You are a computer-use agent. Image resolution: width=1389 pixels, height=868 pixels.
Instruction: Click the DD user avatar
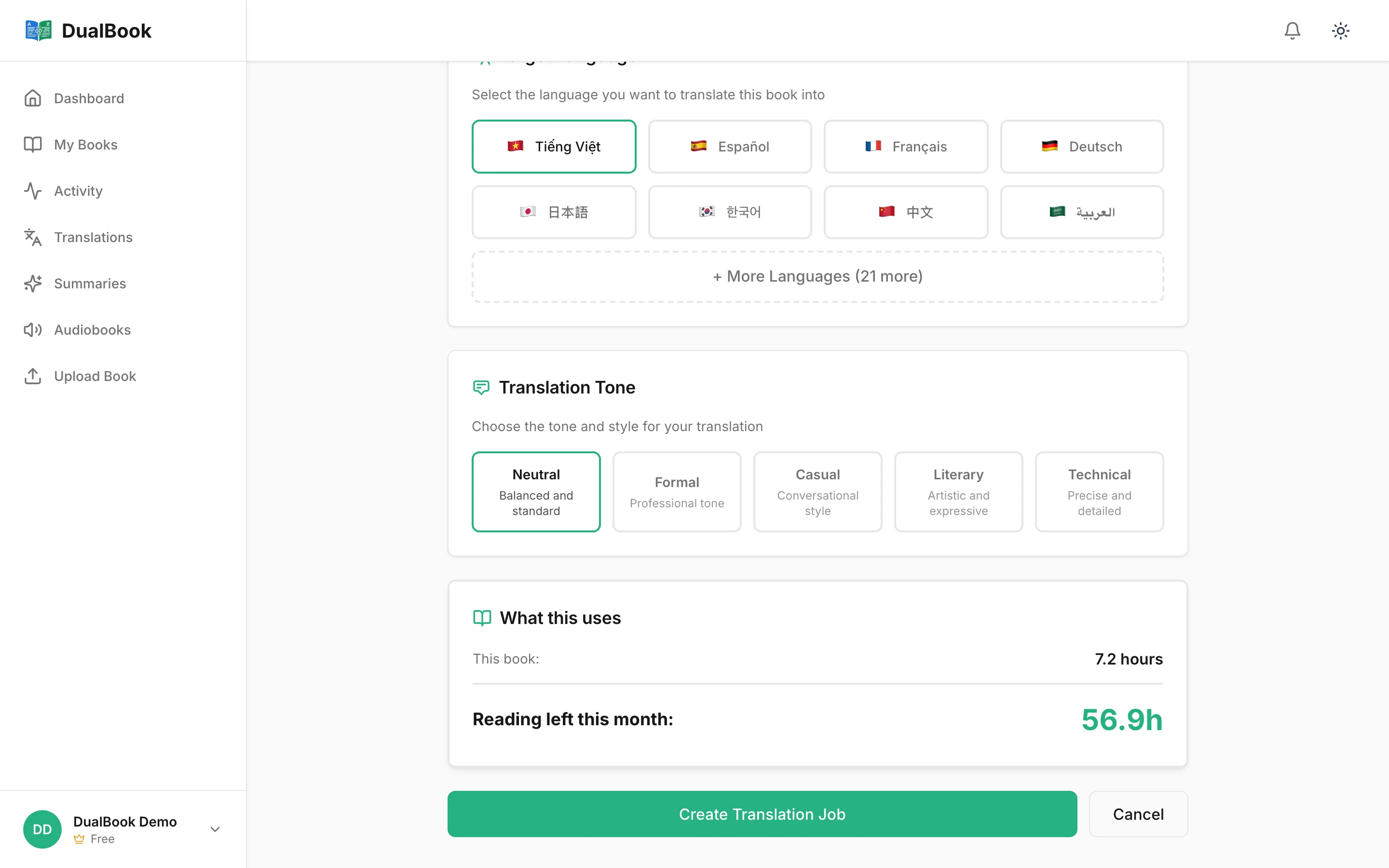[x=42, y=829]
